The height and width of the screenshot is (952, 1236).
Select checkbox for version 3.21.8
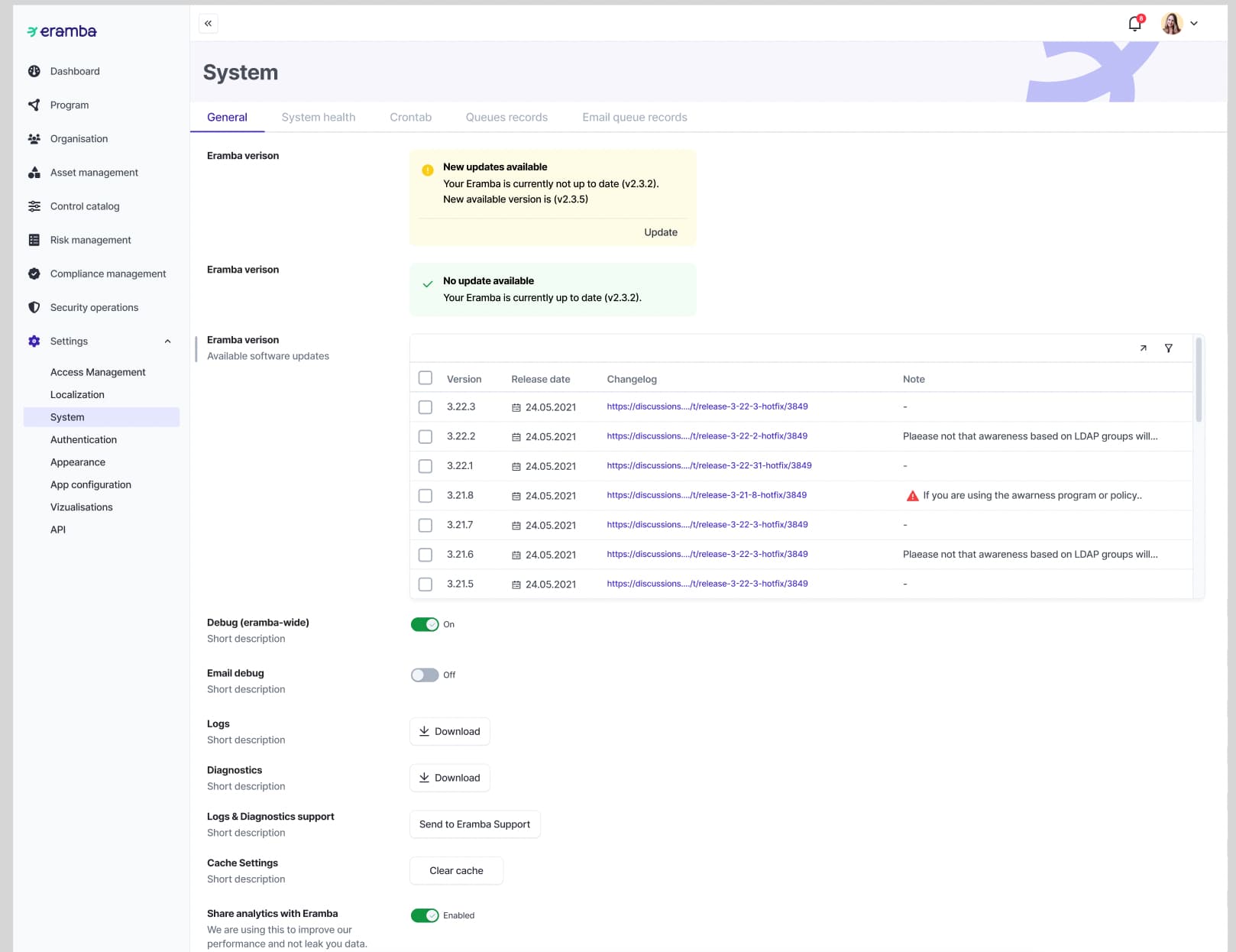tap(425, 496)
